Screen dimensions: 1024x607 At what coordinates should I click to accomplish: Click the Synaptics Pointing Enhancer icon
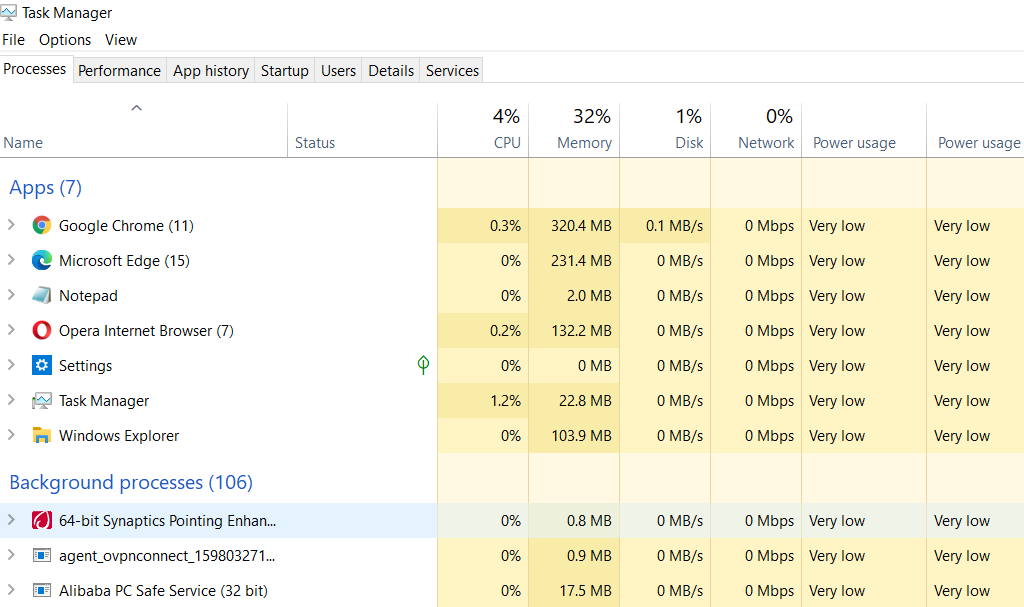(x=42, y=521)
